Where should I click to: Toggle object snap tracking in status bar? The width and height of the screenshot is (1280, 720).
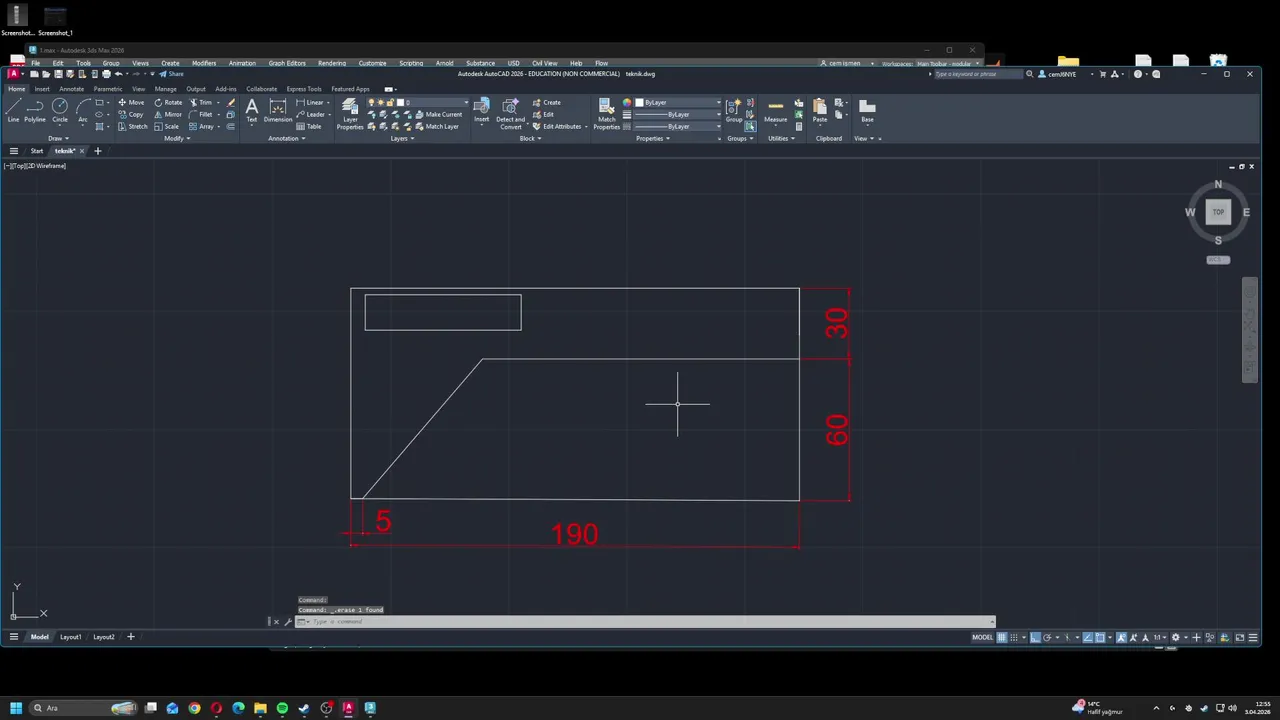(x=1087, y=637)
